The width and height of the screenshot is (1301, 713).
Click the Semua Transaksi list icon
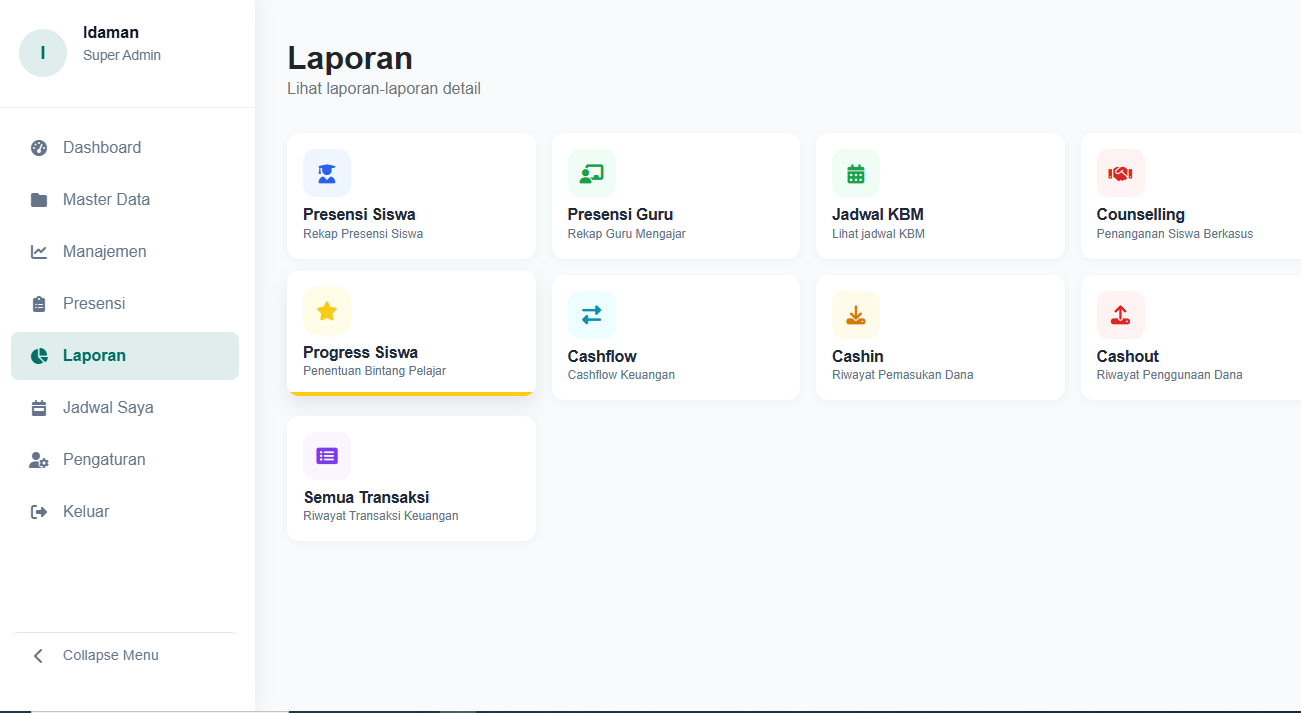pyautogui.click(x=327, y=456)
